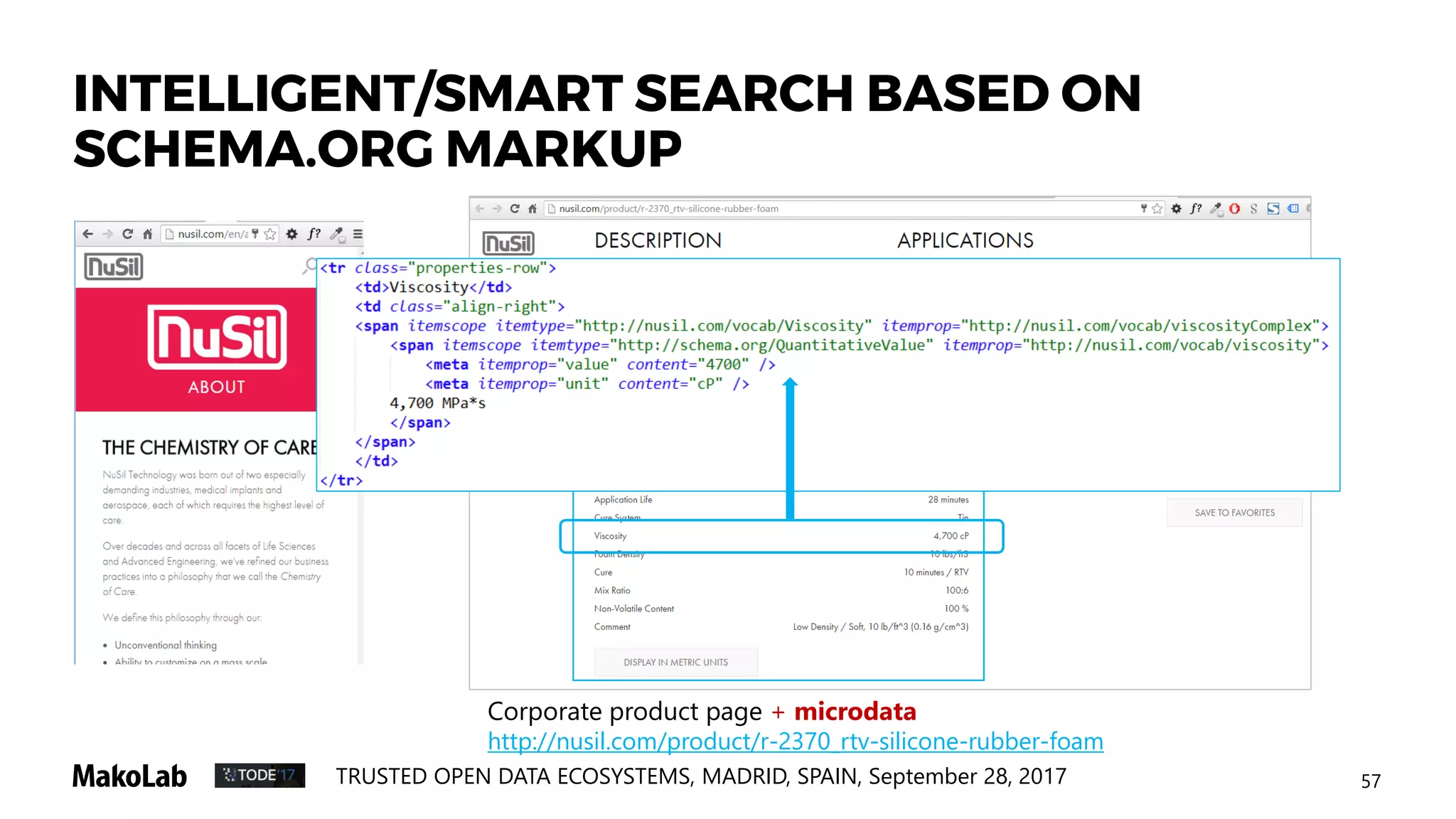1456x819 pixels.
Task: Click the MakoLab logo in the footer
Action: pyautogui.click(x=129, y=776)
